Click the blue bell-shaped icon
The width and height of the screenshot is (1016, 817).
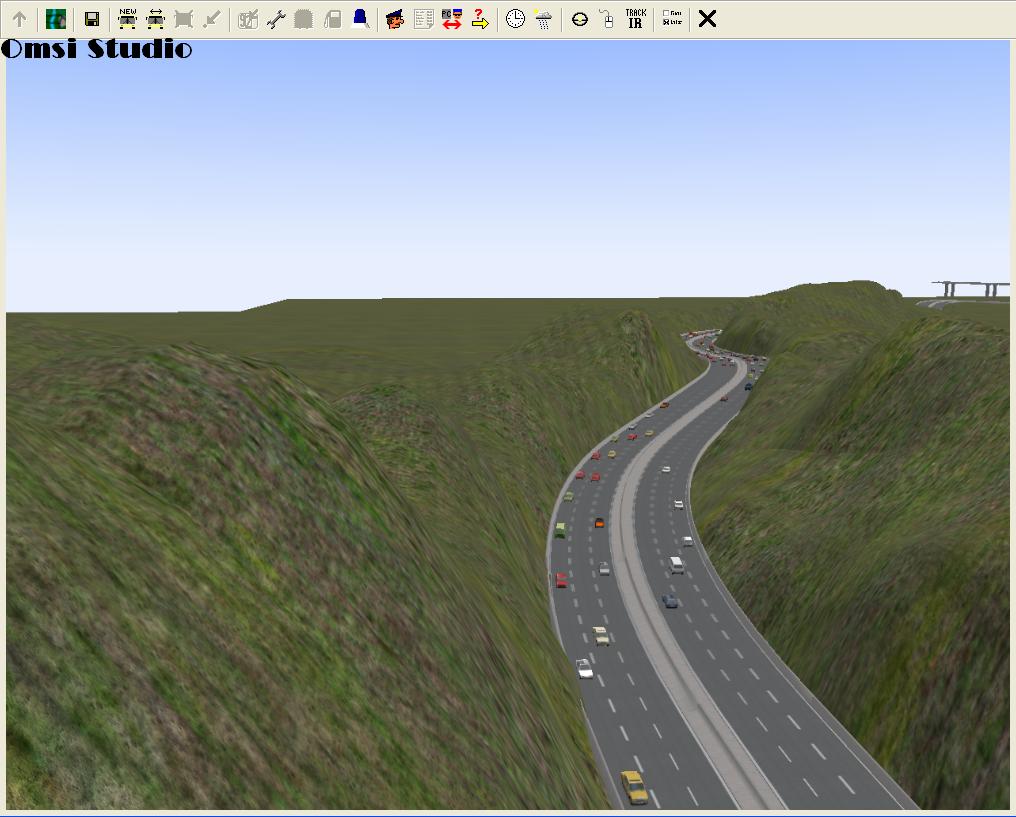point(361,18)
